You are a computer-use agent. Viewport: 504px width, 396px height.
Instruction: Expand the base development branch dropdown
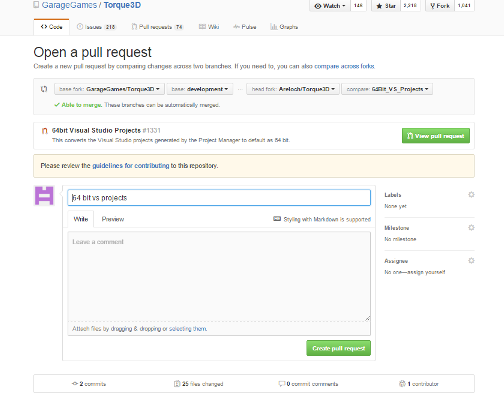click(200, 89)
